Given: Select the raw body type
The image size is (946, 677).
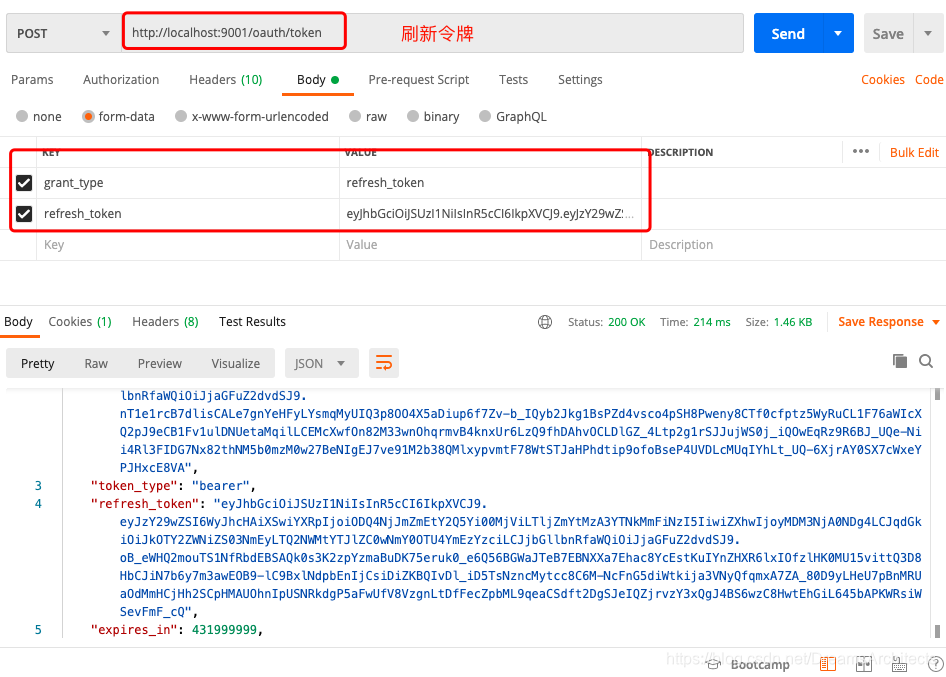Looking at the screenshot, I should point(355,116).
